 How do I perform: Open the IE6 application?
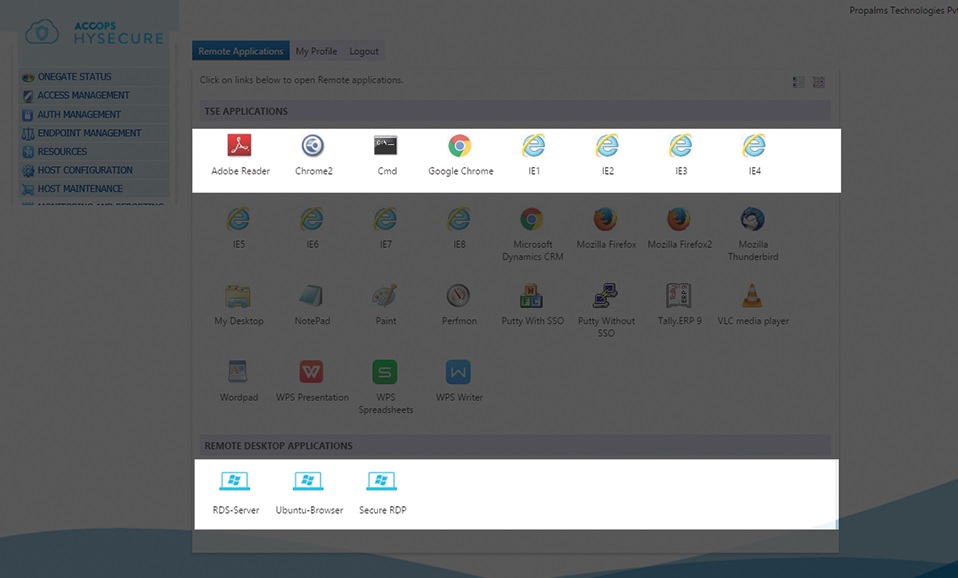312,219
